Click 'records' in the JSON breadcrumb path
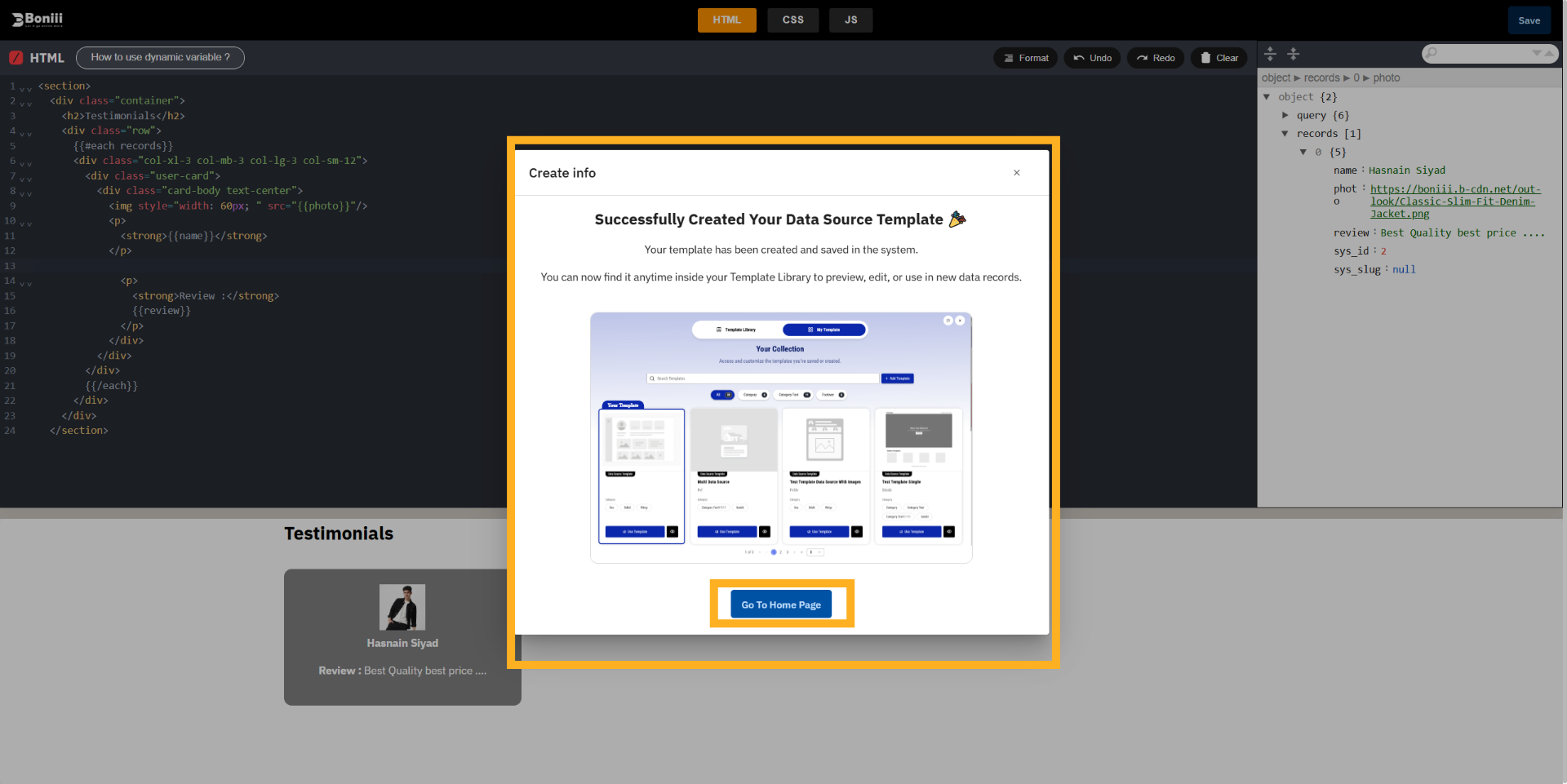The image size is (1567, 784). pos(1322,78)
